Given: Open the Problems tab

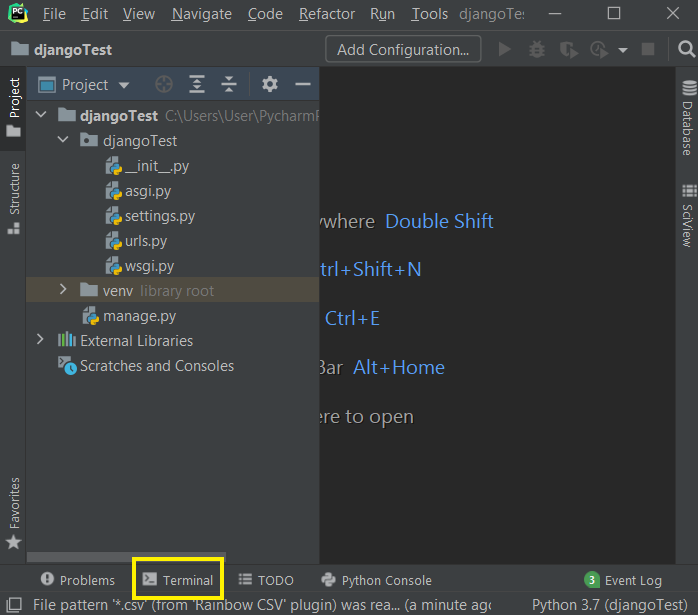Looking at the screenshot, I should tap(78, 580).
